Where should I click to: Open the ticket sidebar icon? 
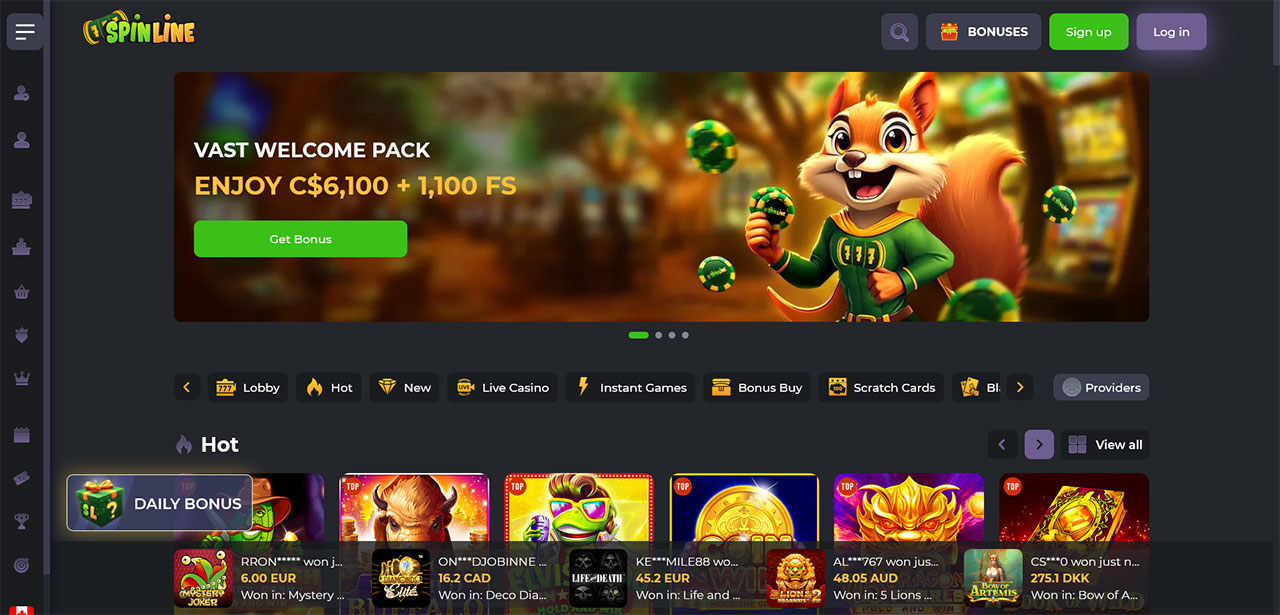[x=22, y=479]
